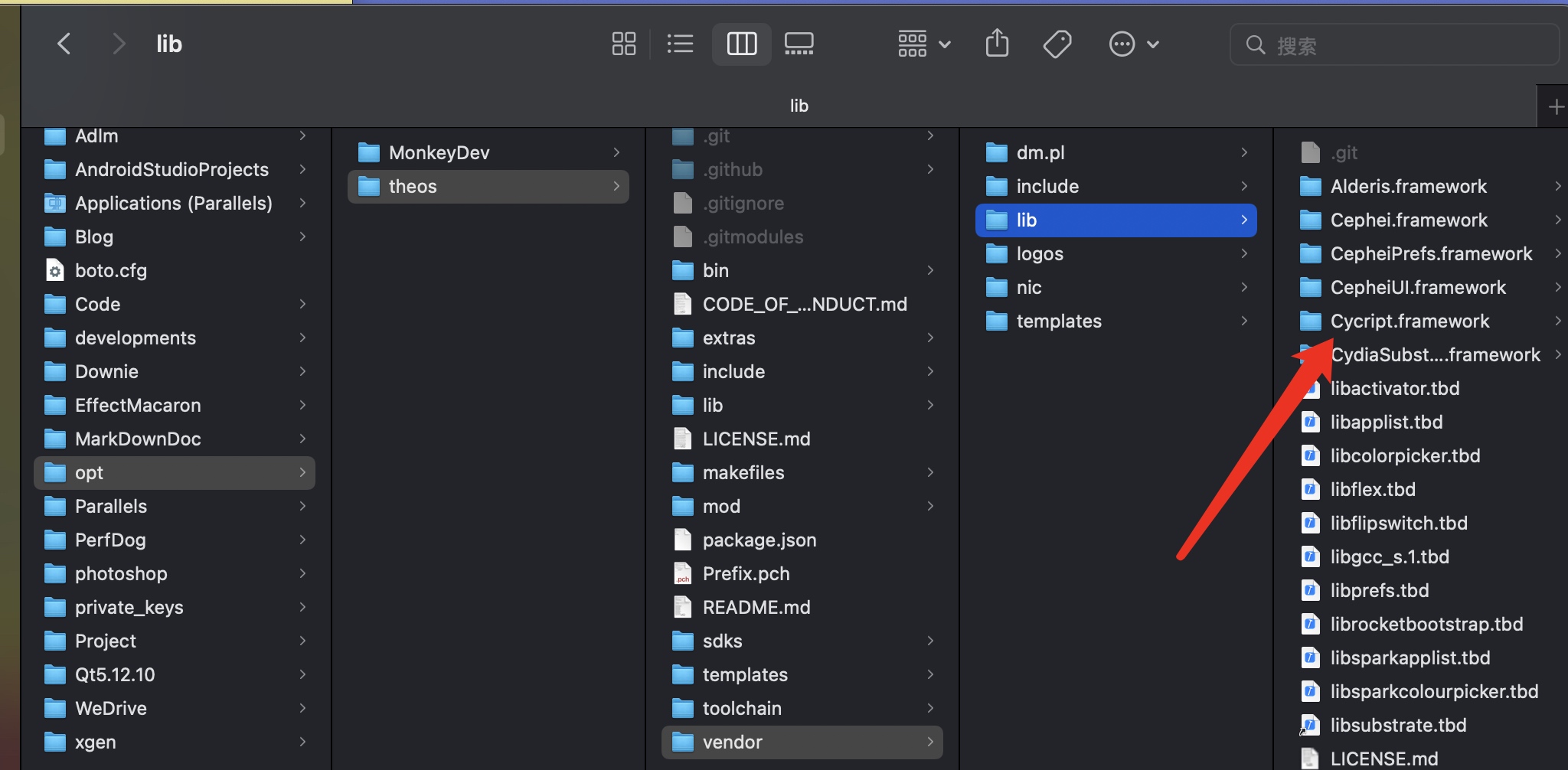Viewport: 1568px width, 770px height.
Task: Click the logos folder icon
Action: coord(997,253)
